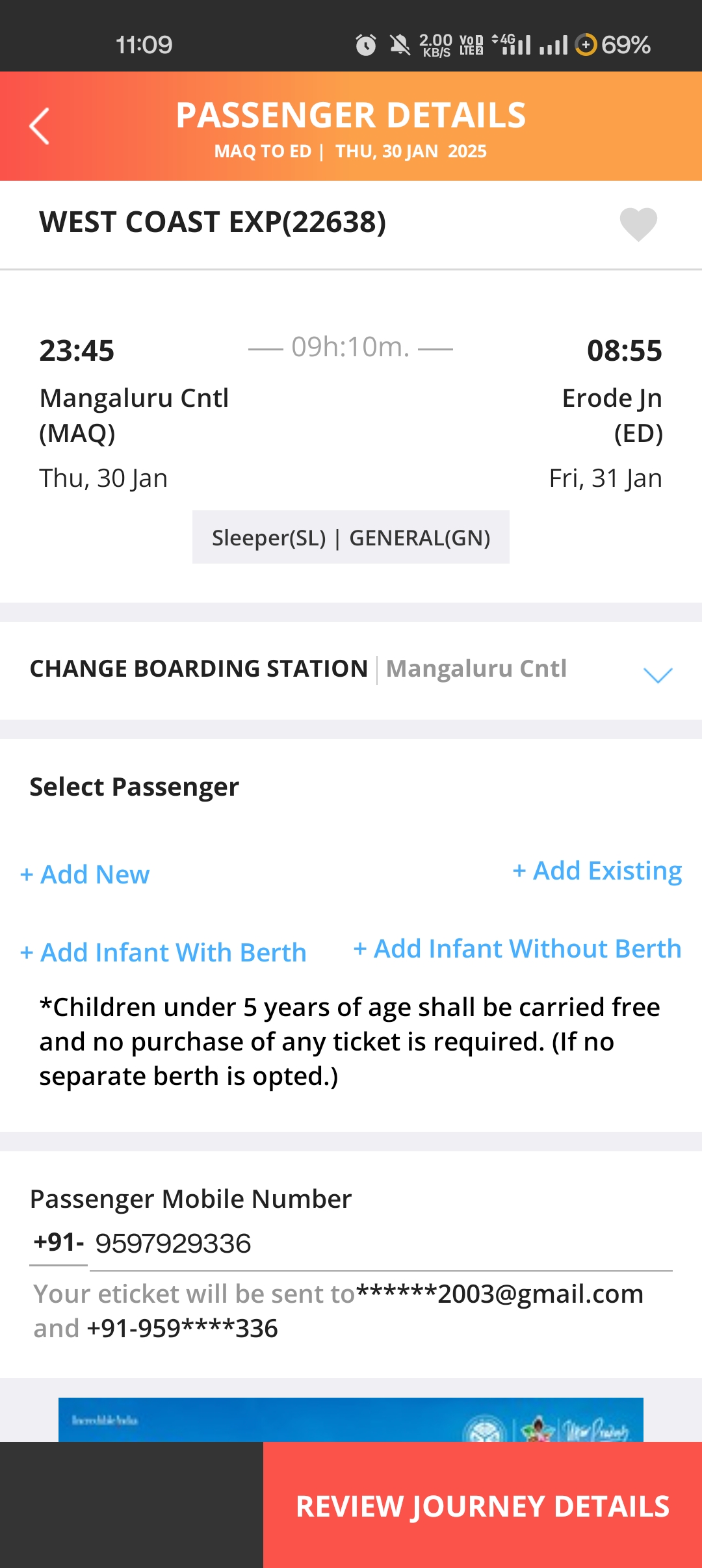Tap the VoLTE status icon
Viewport: 702px width, 1568px height.
click(471, 45)
